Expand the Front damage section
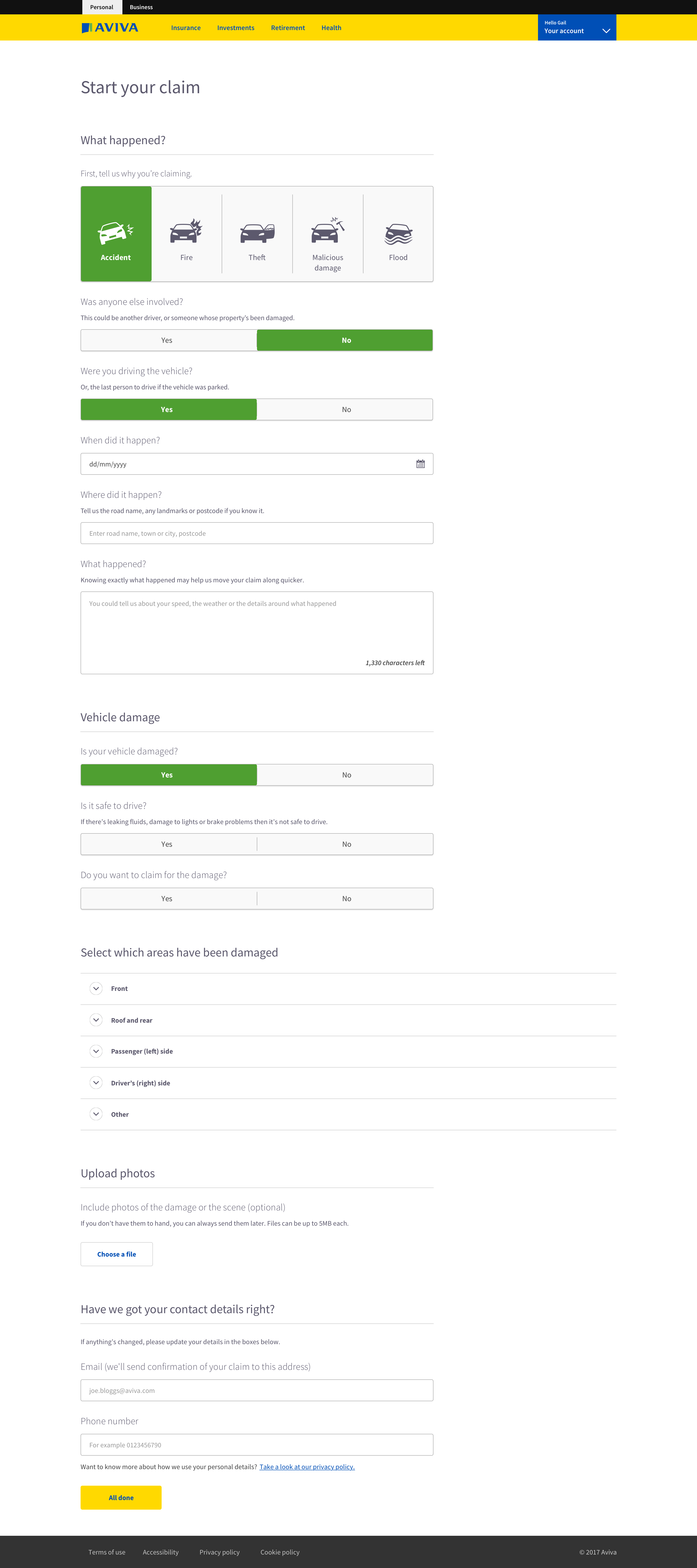The width and height of the screenshot is (697, 1568). pyautogui.click(x=96, y=988)
